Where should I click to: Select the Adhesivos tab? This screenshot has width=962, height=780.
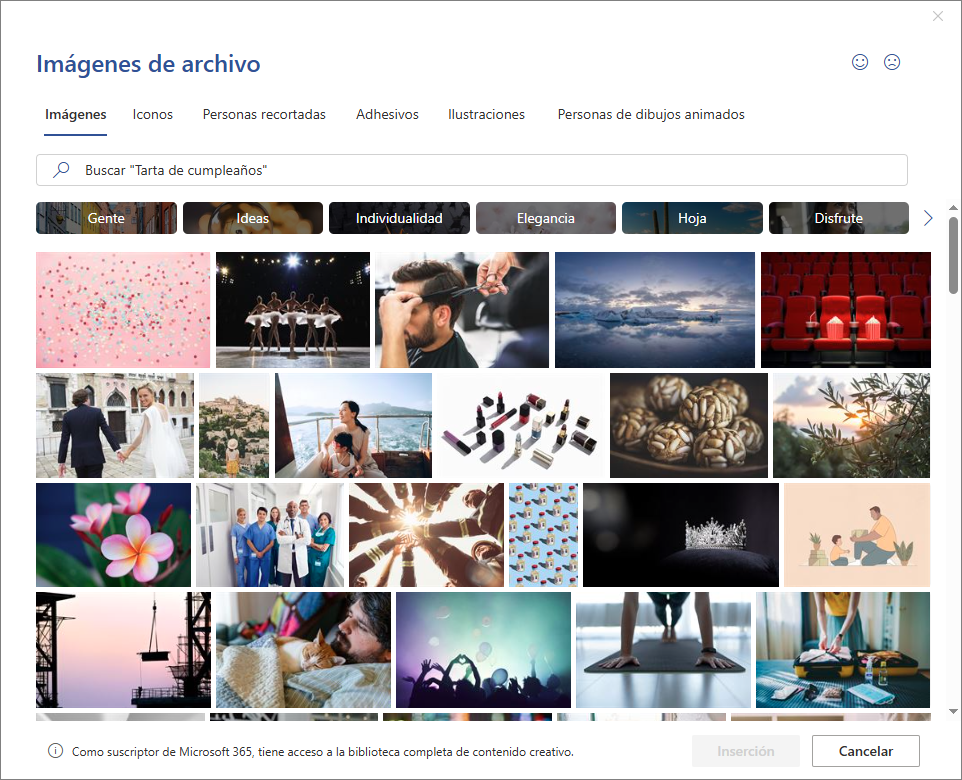(x=387, y=115)
